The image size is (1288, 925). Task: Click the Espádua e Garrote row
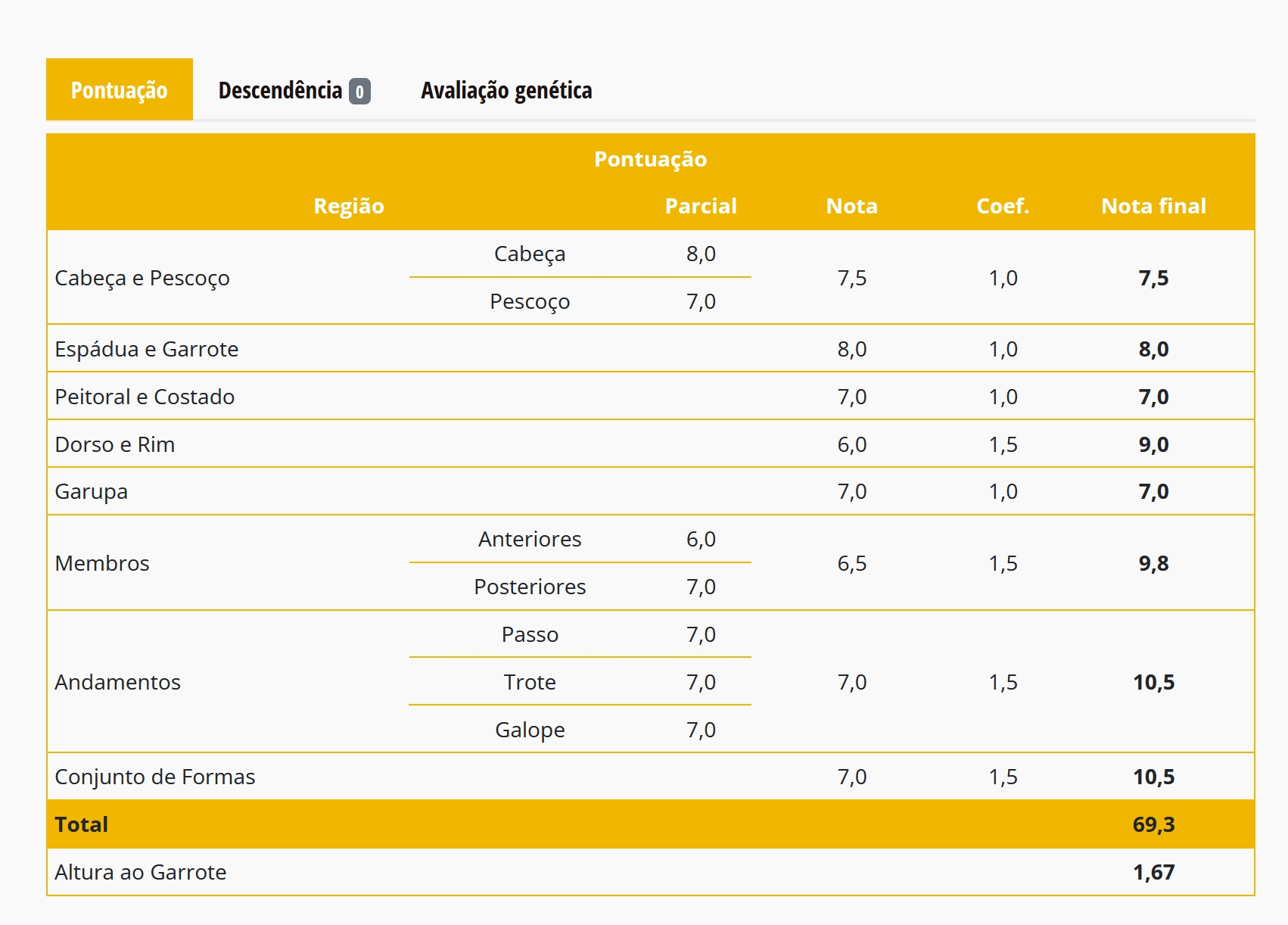(651, 349)
